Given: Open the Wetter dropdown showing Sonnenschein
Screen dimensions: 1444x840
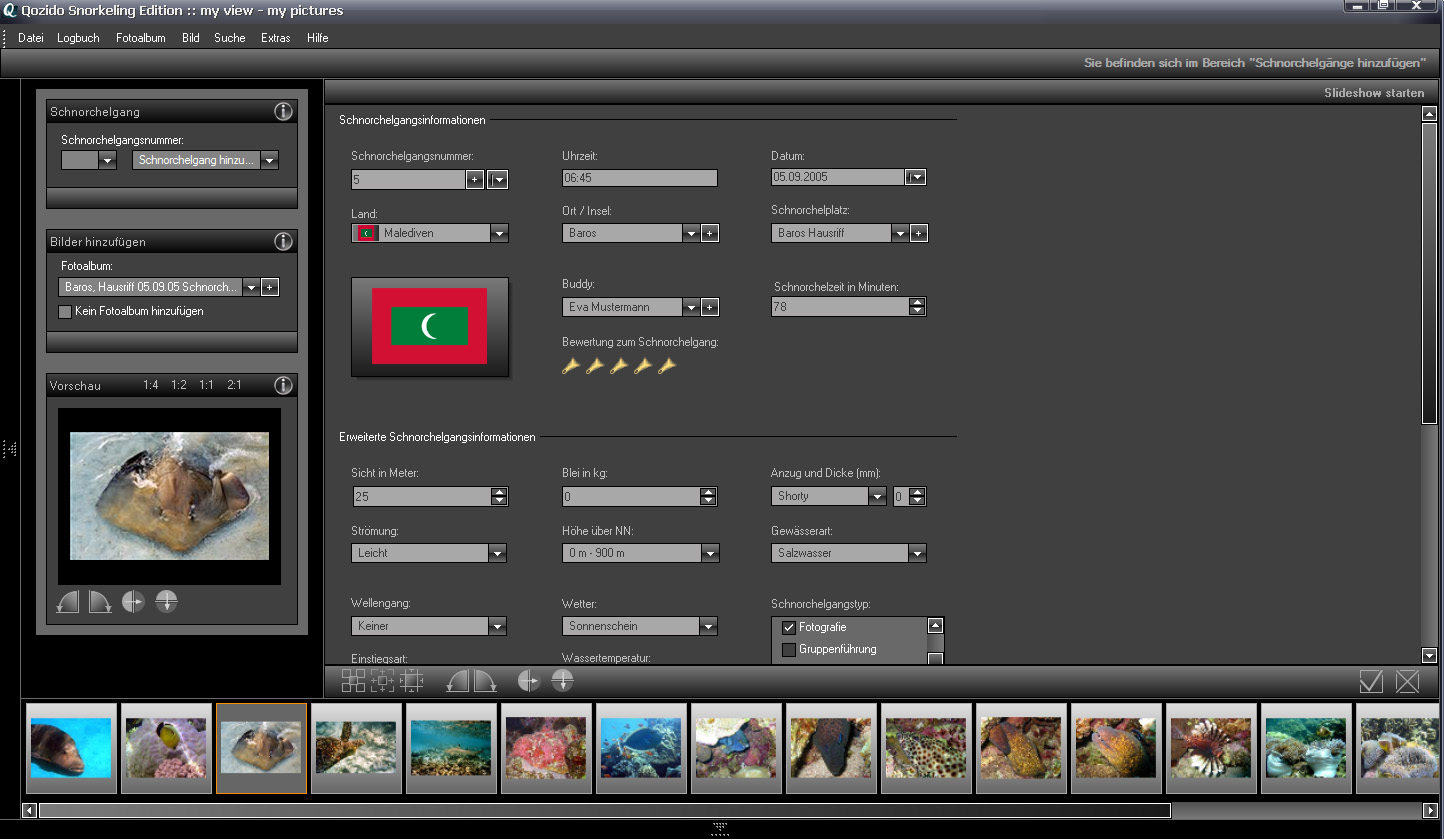Looking at the screenshot, I should [x=708, y=626].
